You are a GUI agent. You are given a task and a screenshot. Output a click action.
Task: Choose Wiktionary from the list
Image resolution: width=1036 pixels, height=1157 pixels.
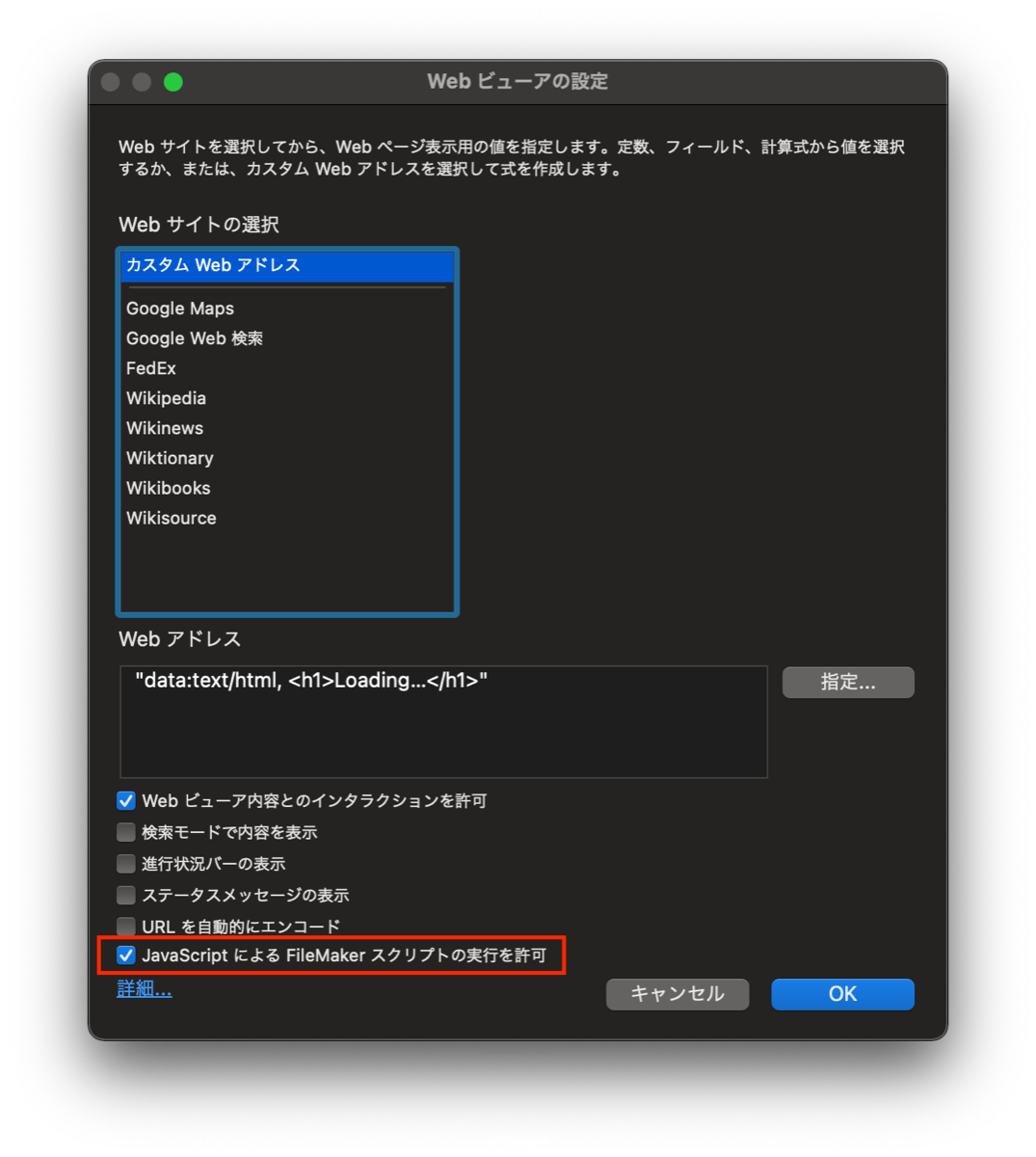(287, 458)
